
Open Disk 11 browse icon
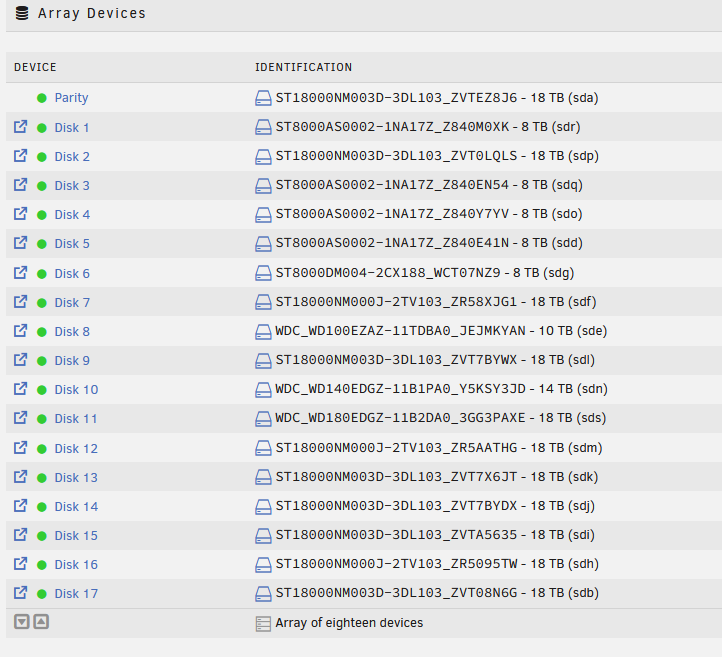[20, 418]
